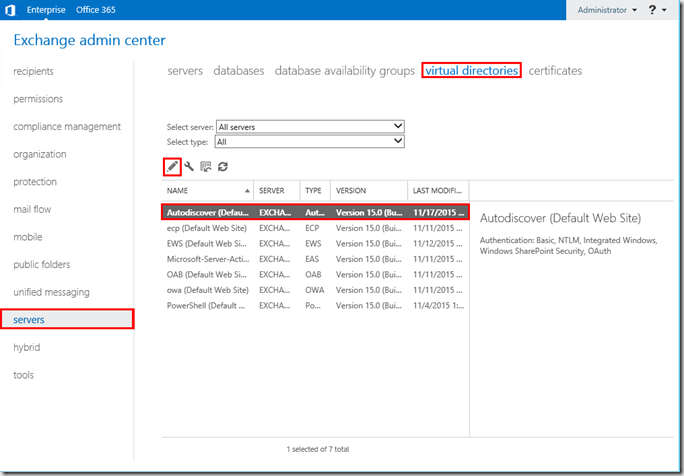The height and width of the screenshot is (476, 684).
Task: Switch to the databases tab
Action: [238, 71]
